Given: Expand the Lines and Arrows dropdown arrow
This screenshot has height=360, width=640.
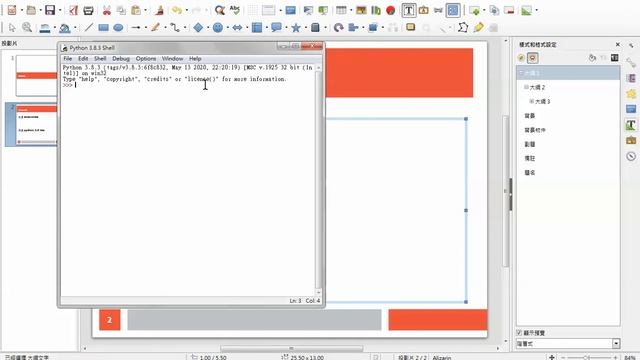Looking at the screenshot, I should [146, 27].
